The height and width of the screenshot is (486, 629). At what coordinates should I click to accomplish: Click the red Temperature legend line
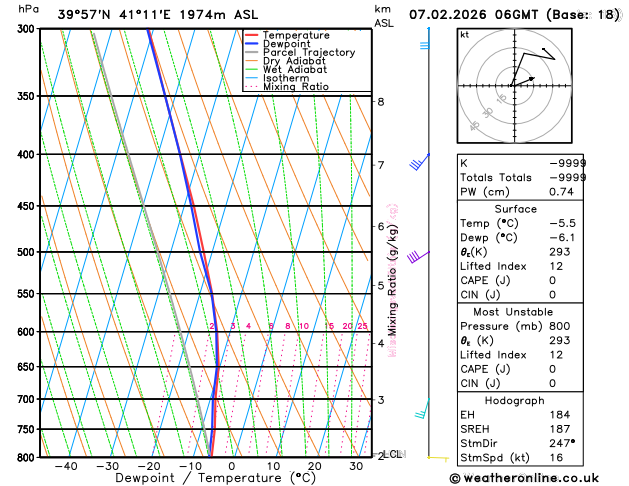[252, 35]
